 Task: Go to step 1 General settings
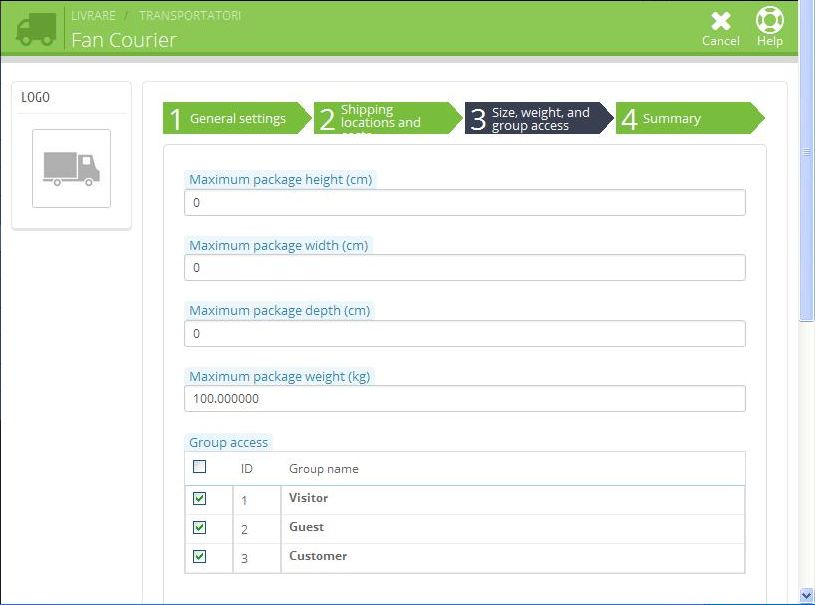[x=237, y=119]
